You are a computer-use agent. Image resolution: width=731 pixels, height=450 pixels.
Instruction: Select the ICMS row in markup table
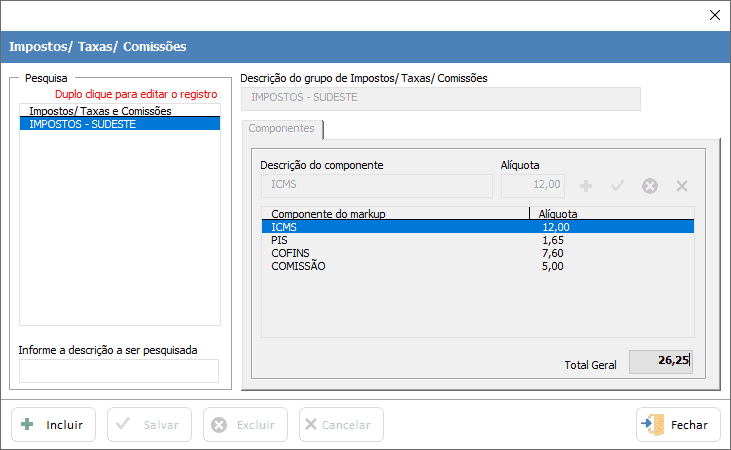(477, 227)
